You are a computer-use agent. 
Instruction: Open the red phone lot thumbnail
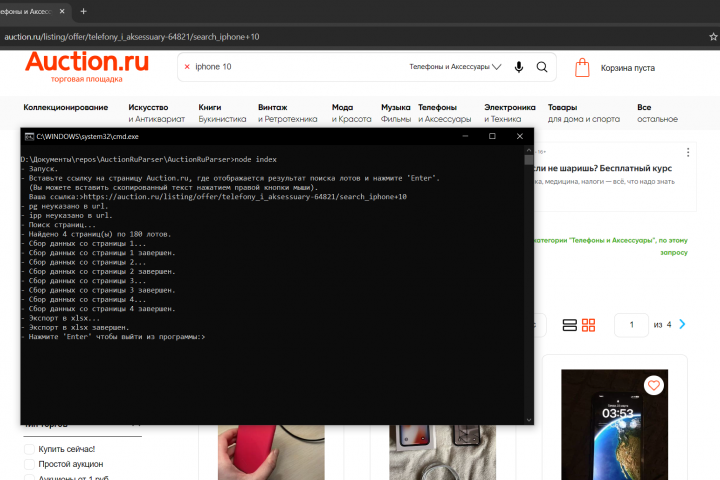[271, 452]
